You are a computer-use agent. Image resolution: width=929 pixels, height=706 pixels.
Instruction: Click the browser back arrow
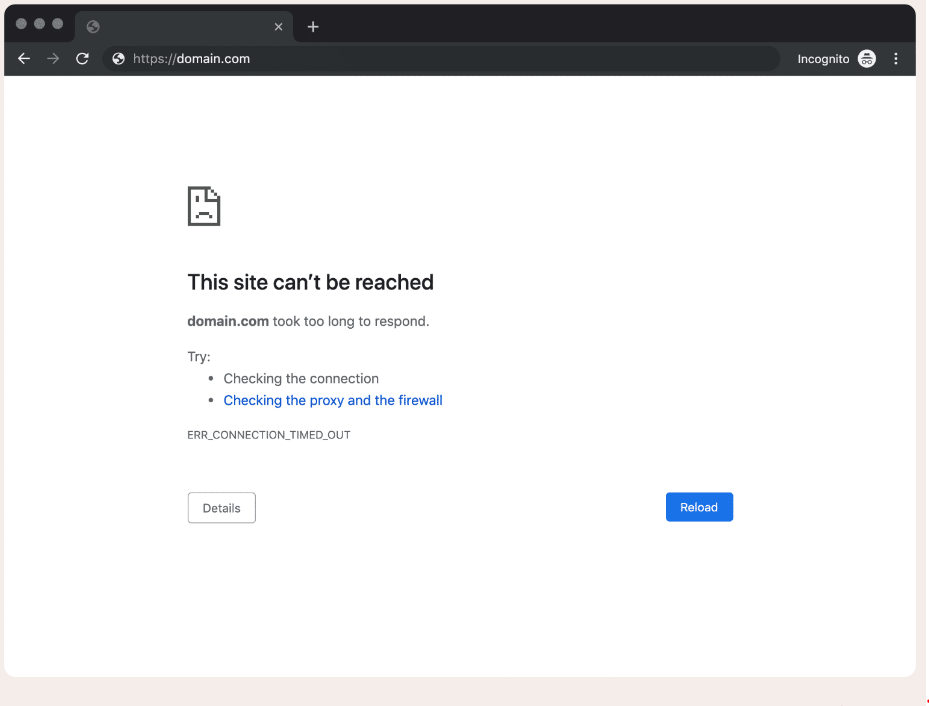pyautogui.click(x=24, y=59)
